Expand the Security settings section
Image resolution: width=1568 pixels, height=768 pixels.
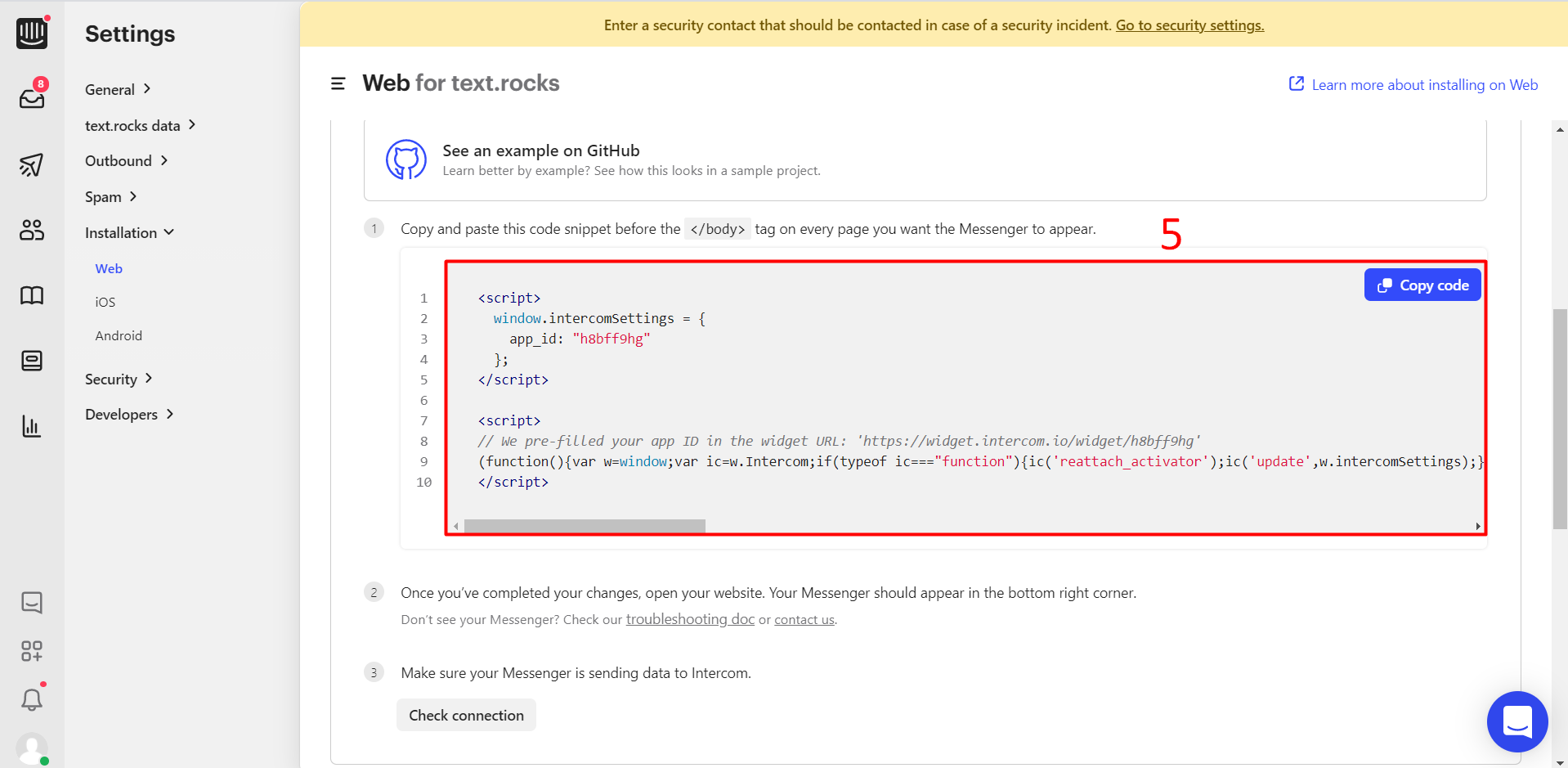pos(119,379)
